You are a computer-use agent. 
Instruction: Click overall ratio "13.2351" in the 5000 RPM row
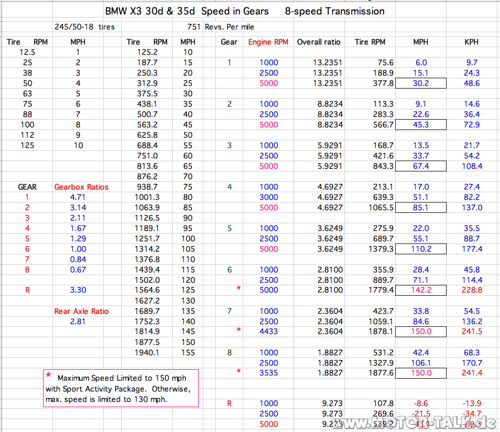click(327, 83)
